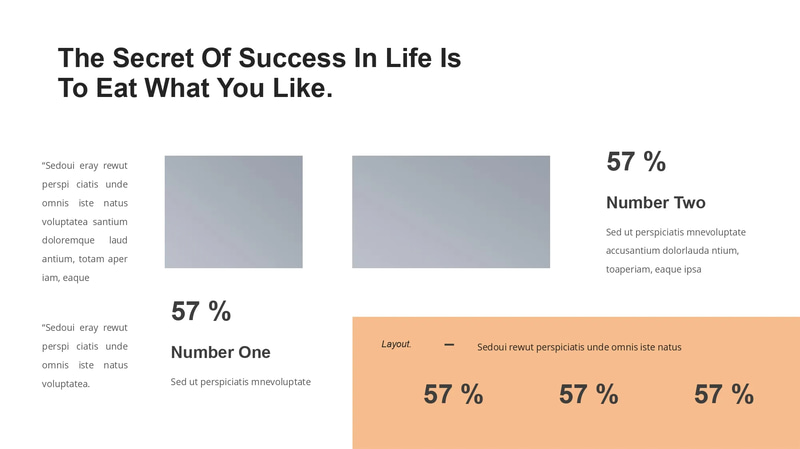Click the middle "57 %" in the orange panel
The width and height of the screenshot is (800, 449).
tap(588, 394)
